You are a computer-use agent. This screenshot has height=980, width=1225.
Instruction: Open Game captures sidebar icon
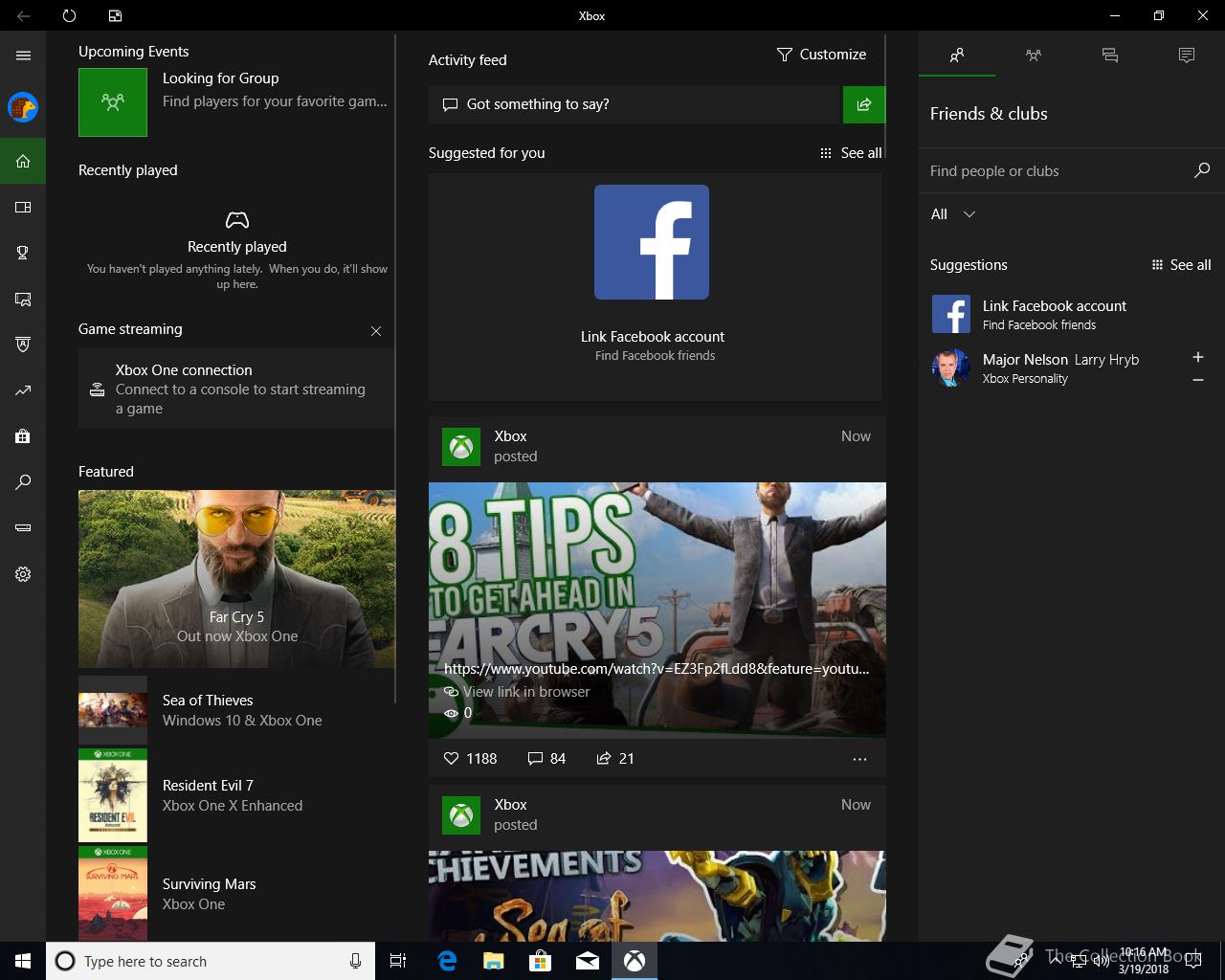[x=23, y=299]
